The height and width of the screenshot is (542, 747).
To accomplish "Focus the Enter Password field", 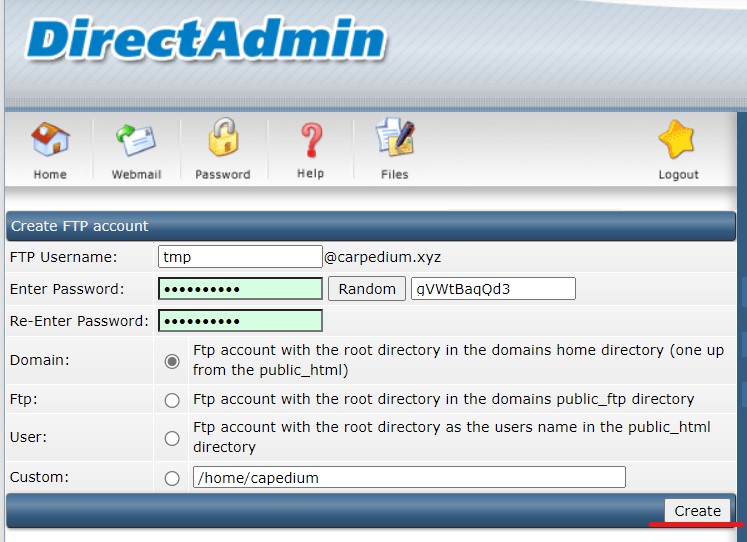I will (x=240, y=289).
